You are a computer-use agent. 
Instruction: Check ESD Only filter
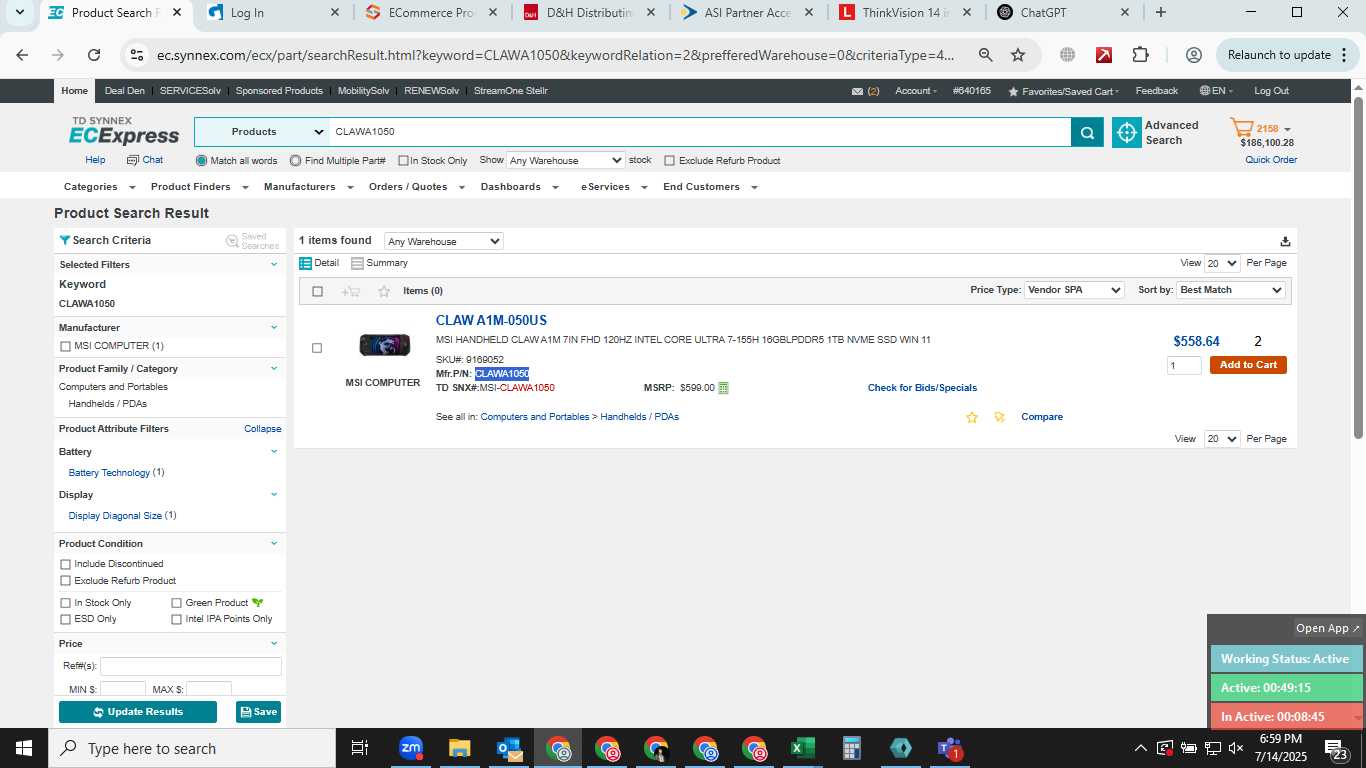coord(66,619)
